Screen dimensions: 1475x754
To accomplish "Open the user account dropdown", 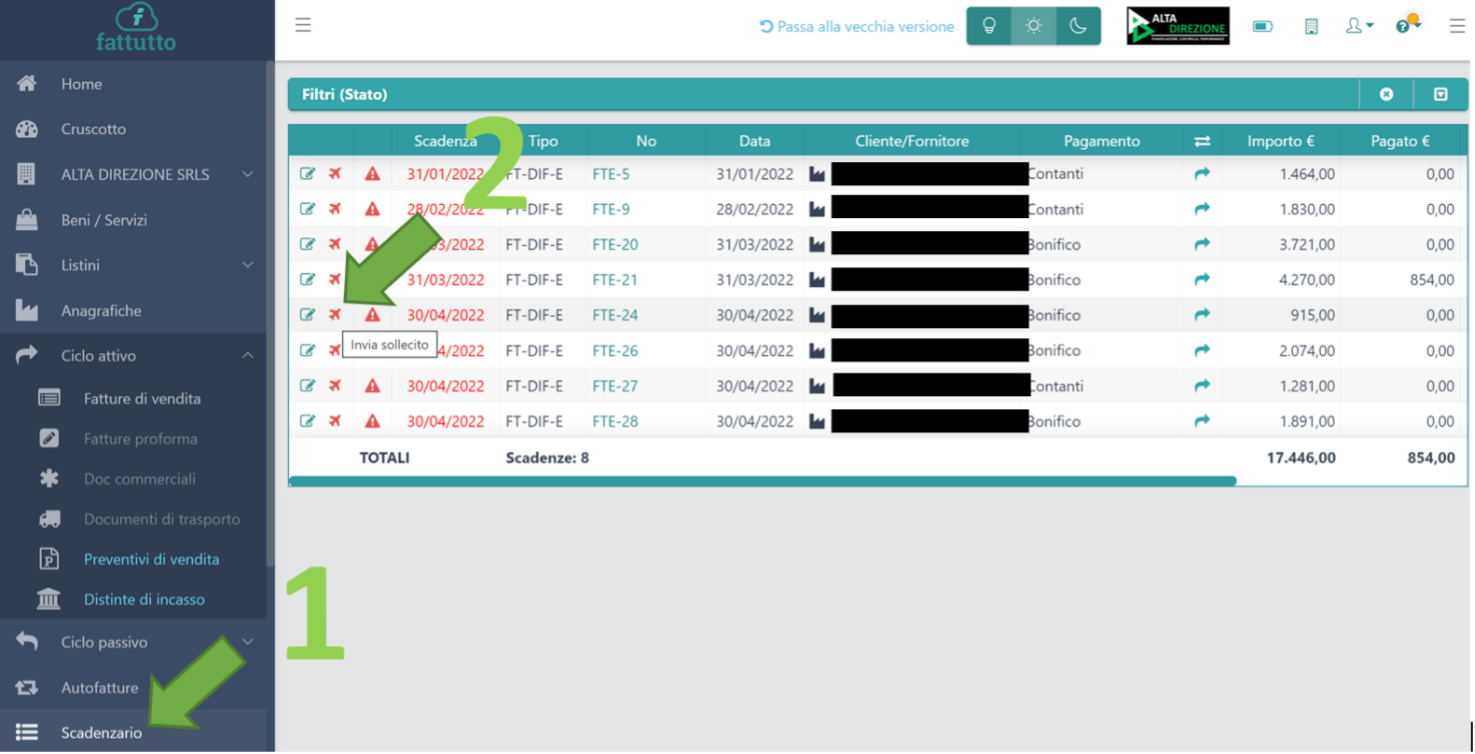I will (1358, 27).
